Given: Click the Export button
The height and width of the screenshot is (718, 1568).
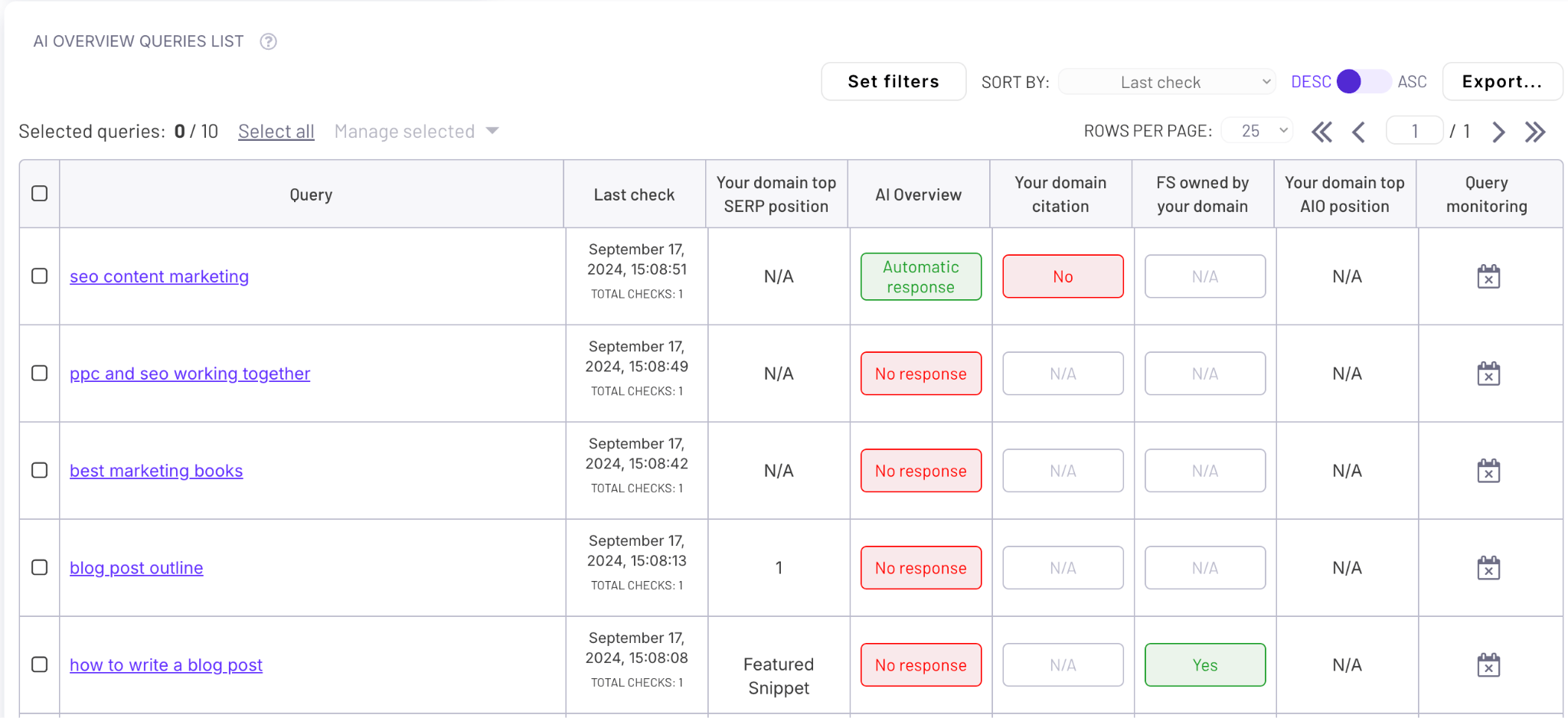Looking at the screenshot, I should click(1501, 81).
